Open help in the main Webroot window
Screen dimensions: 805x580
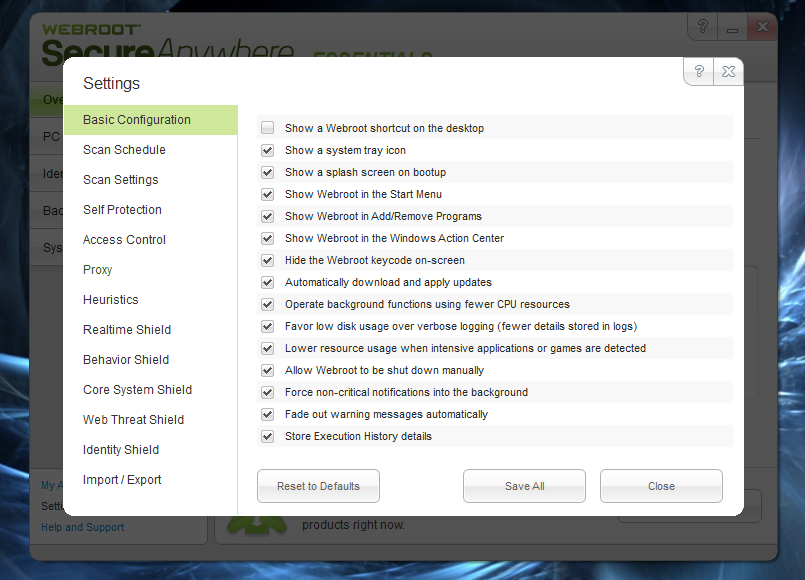703,26
